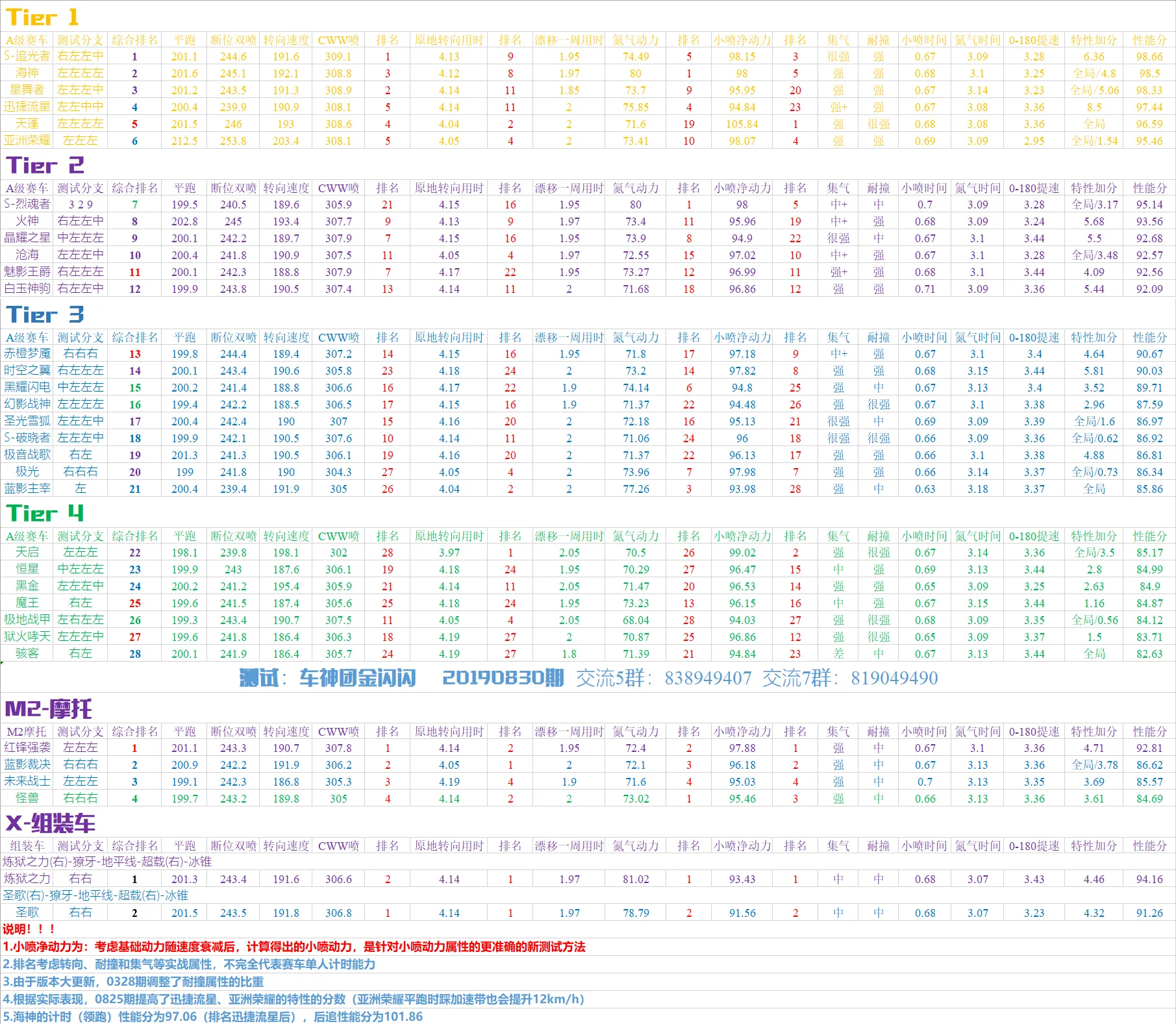Click the 212.5 flat-run speed for 亚洲荣耀
1176x1024 pixels.
(x=184, y=141)
